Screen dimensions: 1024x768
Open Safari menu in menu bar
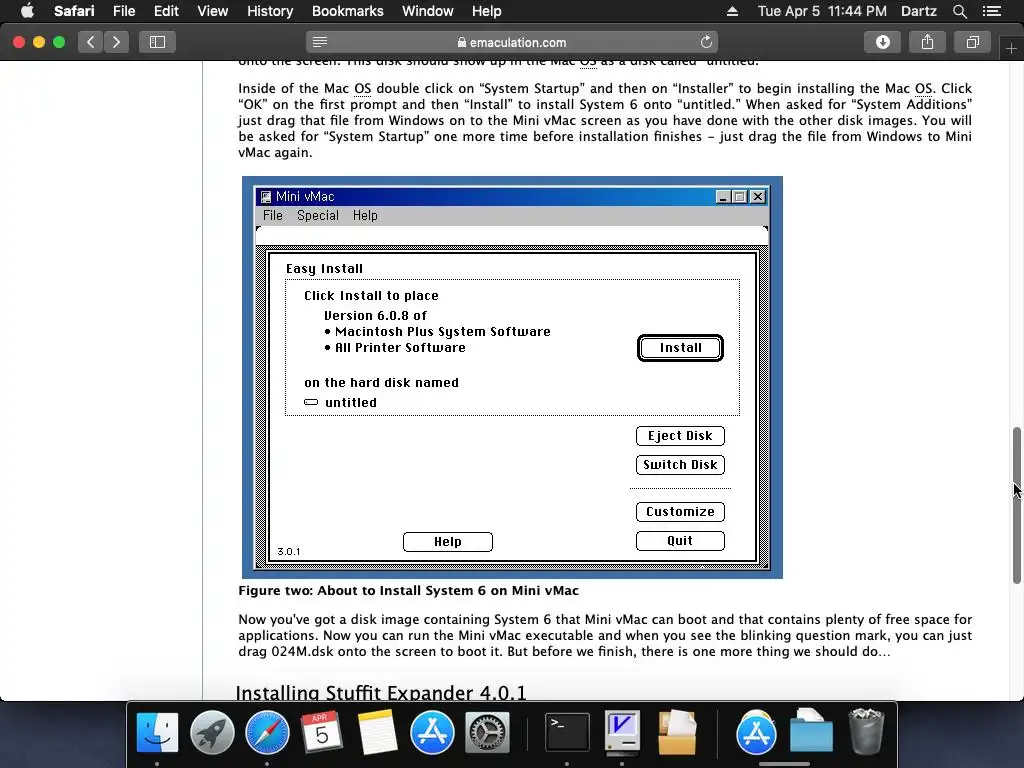point(74,11)
